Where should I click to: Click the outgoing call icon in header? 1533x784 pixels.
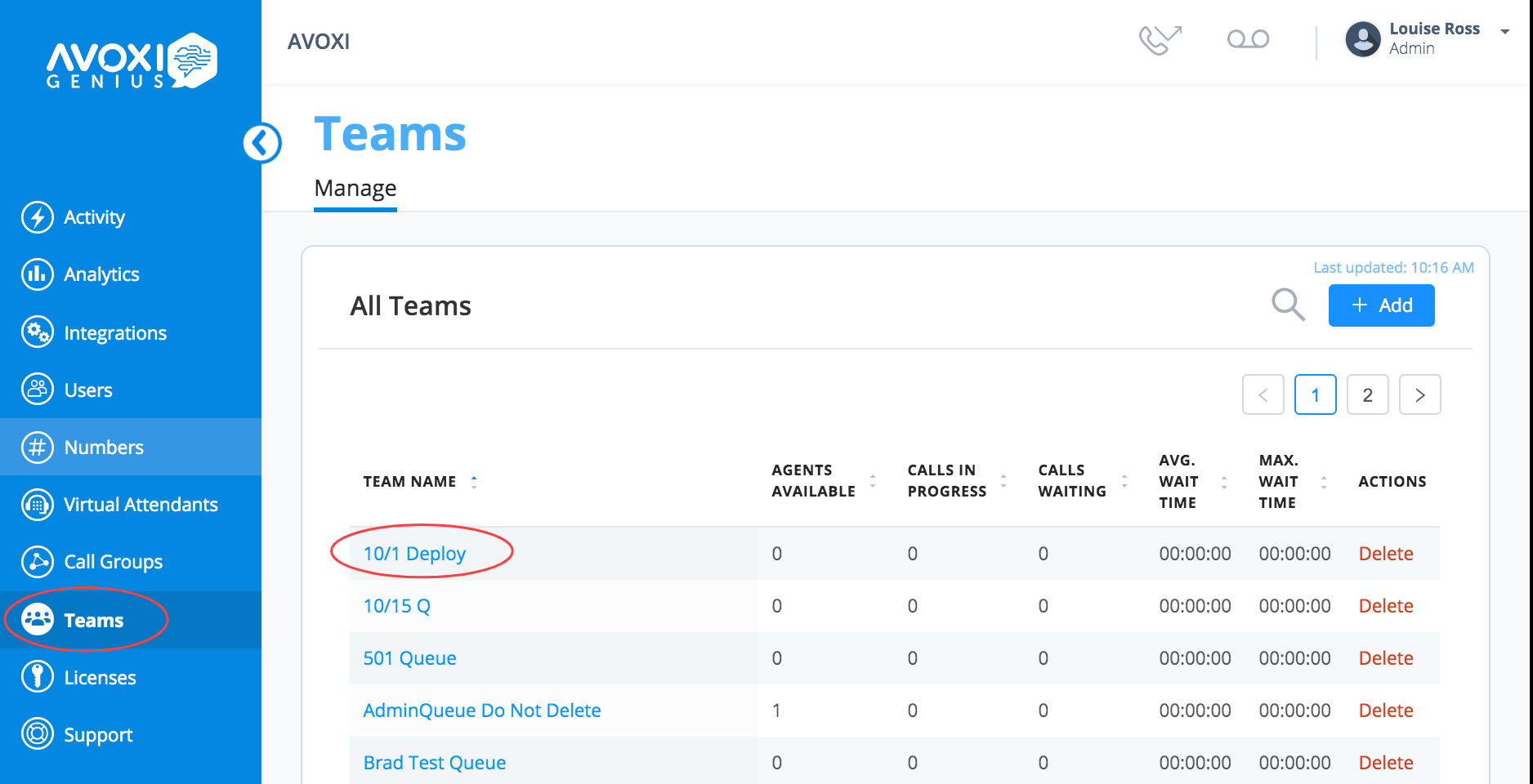coord(1160,38)
